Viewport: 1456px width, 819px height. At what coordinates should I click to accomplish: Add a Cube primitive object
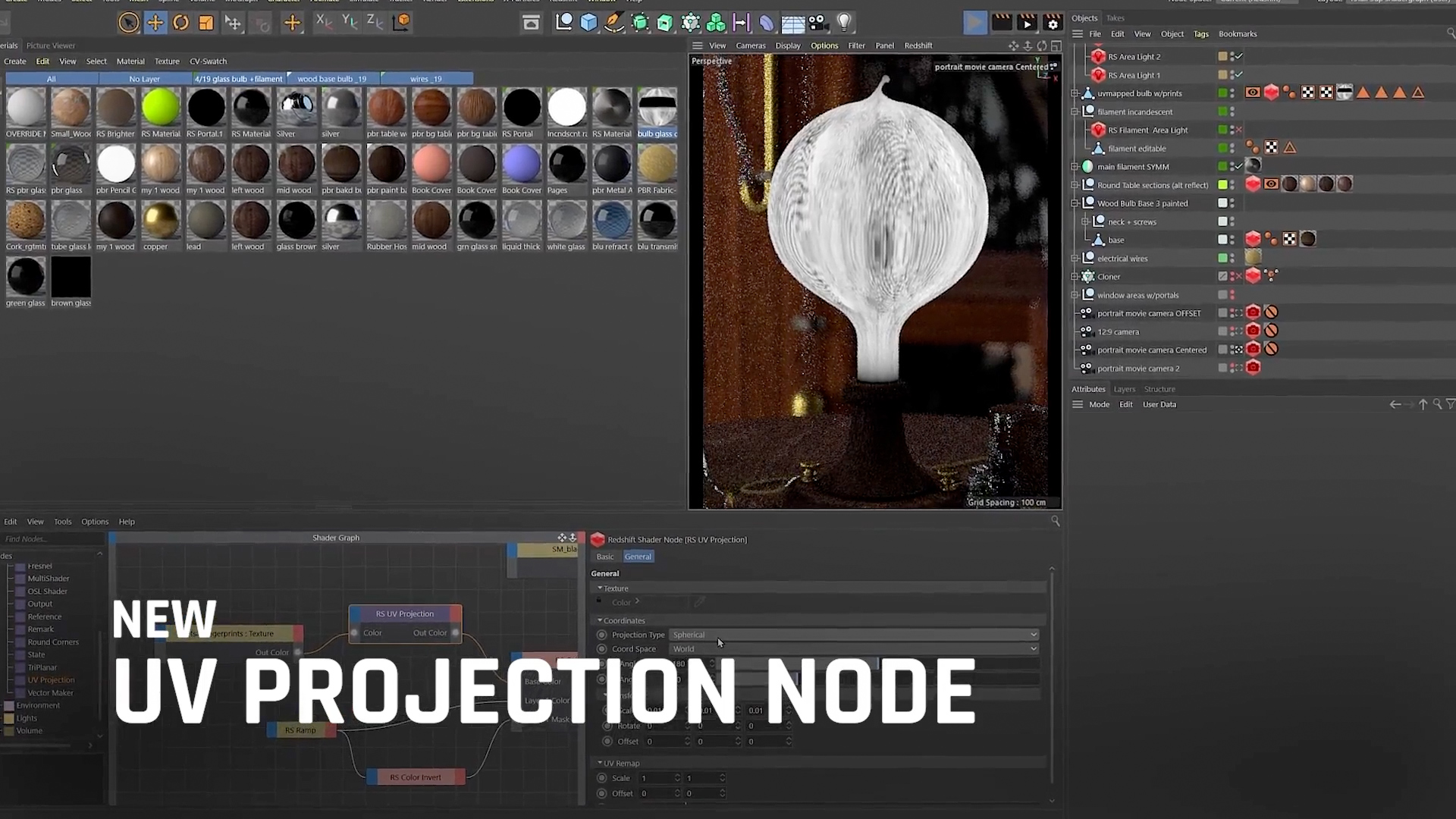[x=588, y=23]
